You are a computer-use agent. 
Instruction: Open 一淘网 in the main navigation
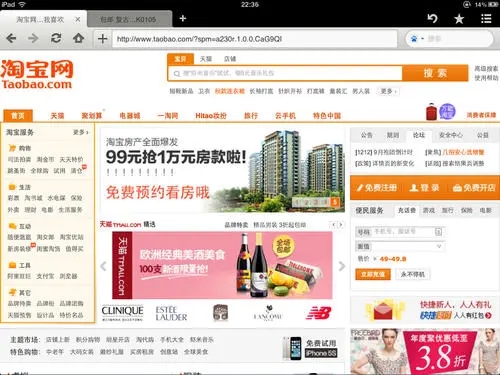(168, 116)
